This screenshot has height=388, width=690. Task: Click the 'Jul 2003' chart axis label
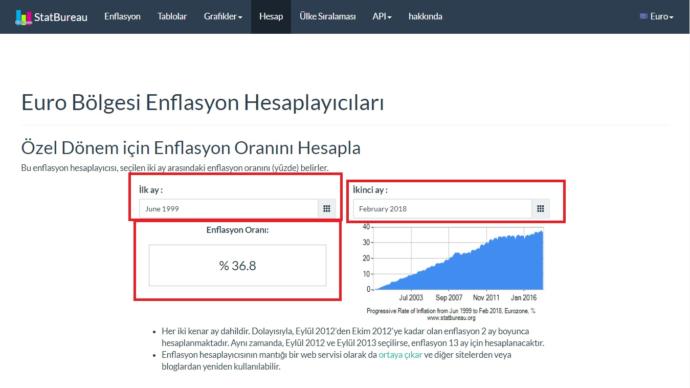411,298
